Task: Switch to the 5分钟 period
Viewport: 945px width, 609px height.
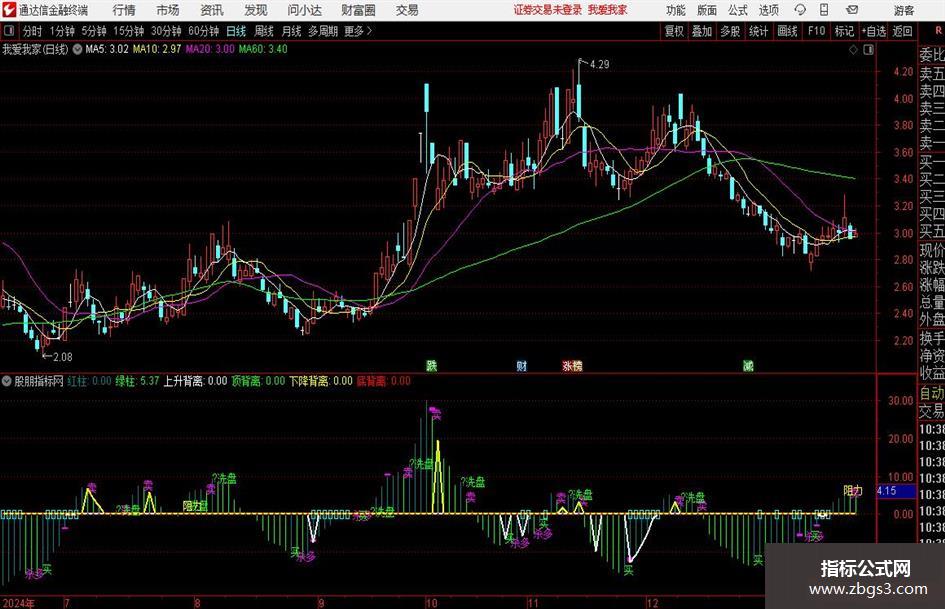Action: coord(94,31)
